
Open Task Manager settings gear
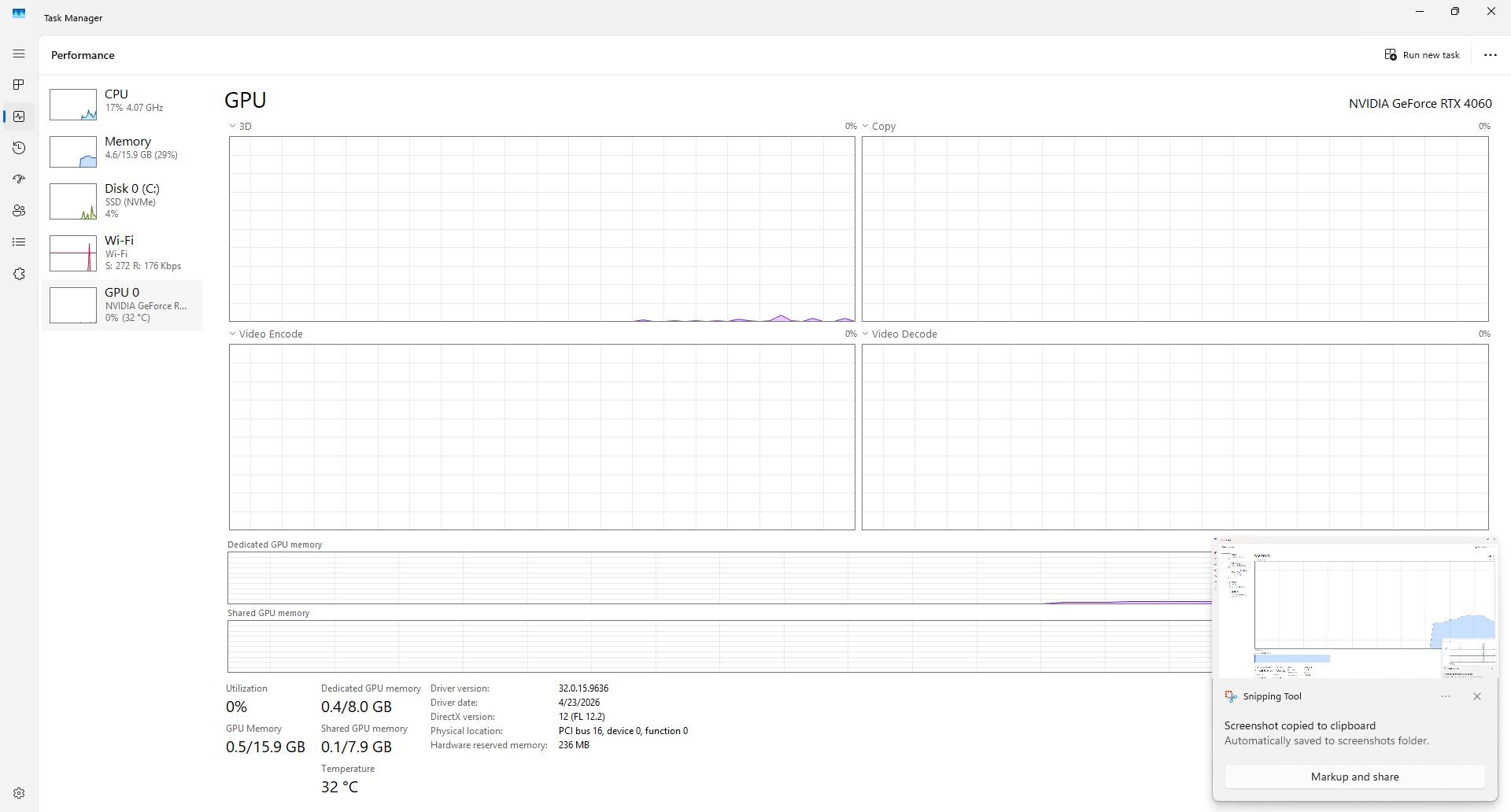pyautogui.click(x=19, y=793)
